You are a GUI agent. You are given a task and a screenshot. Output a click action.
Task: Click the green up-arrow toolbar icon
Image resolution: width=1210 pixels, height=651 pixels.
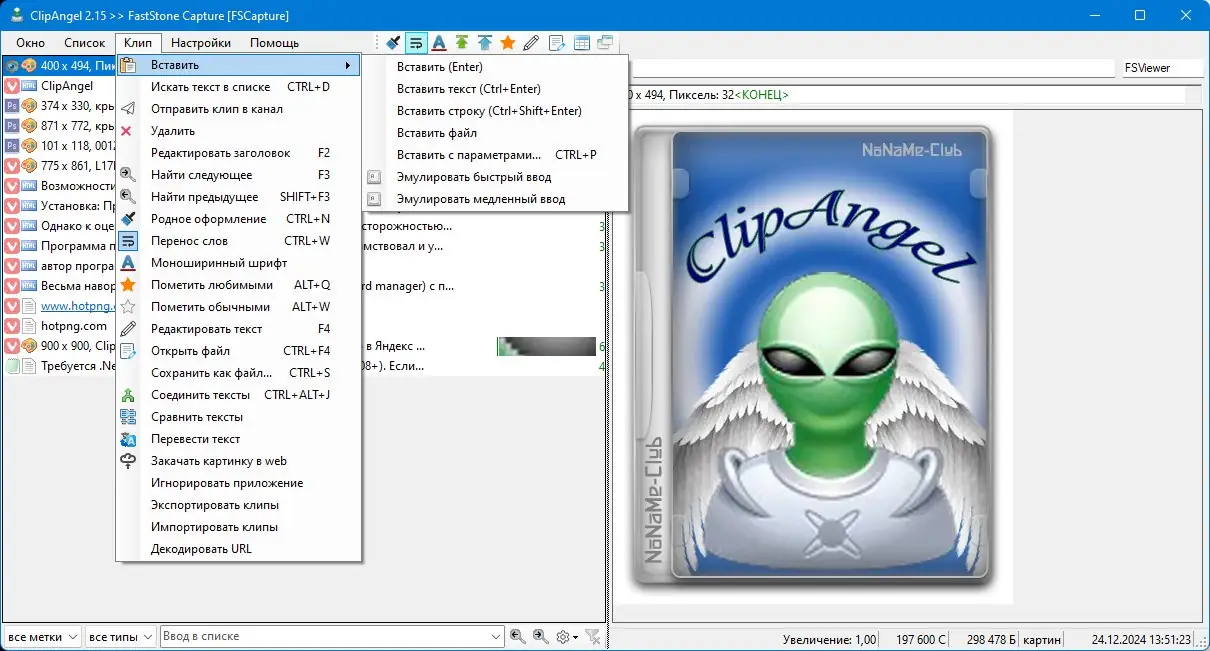coord(461,43)
